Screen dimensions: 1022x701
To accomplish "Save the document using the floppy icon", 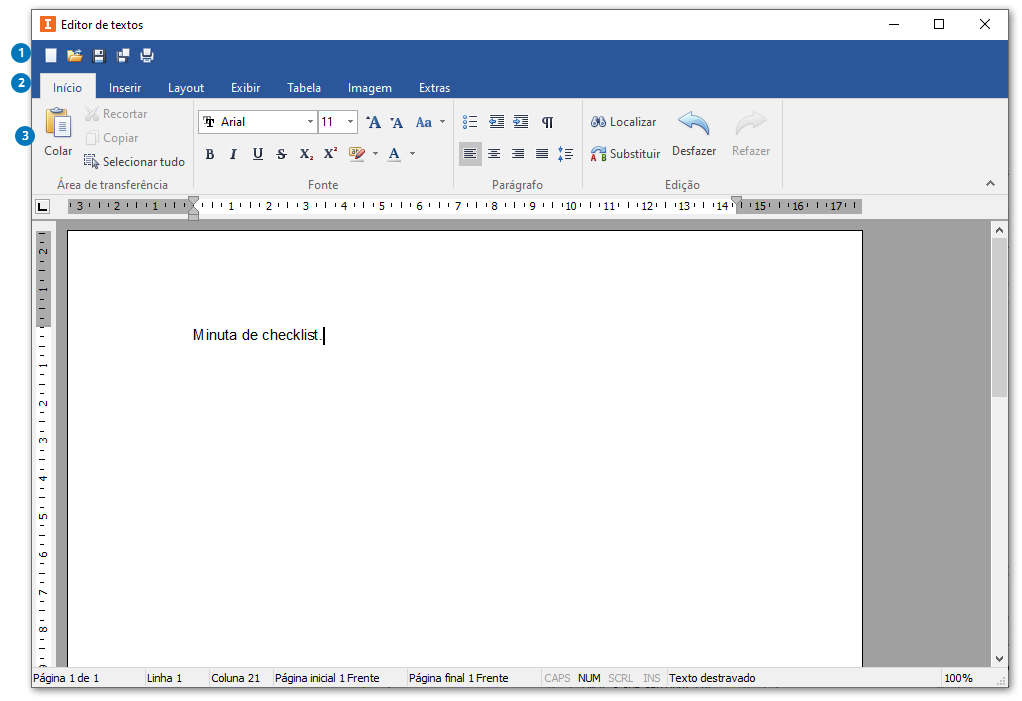I will pos(99,56).
